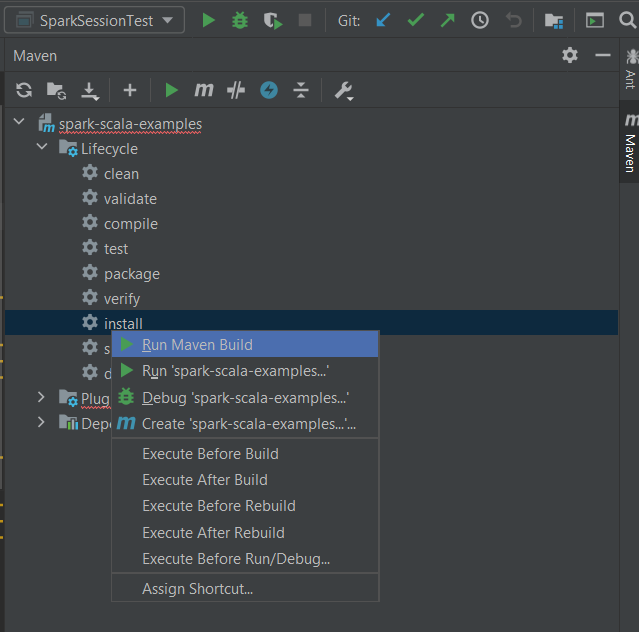
Task: Run SparkSessionTest with coverage
Action: click(x=273, y=20)
